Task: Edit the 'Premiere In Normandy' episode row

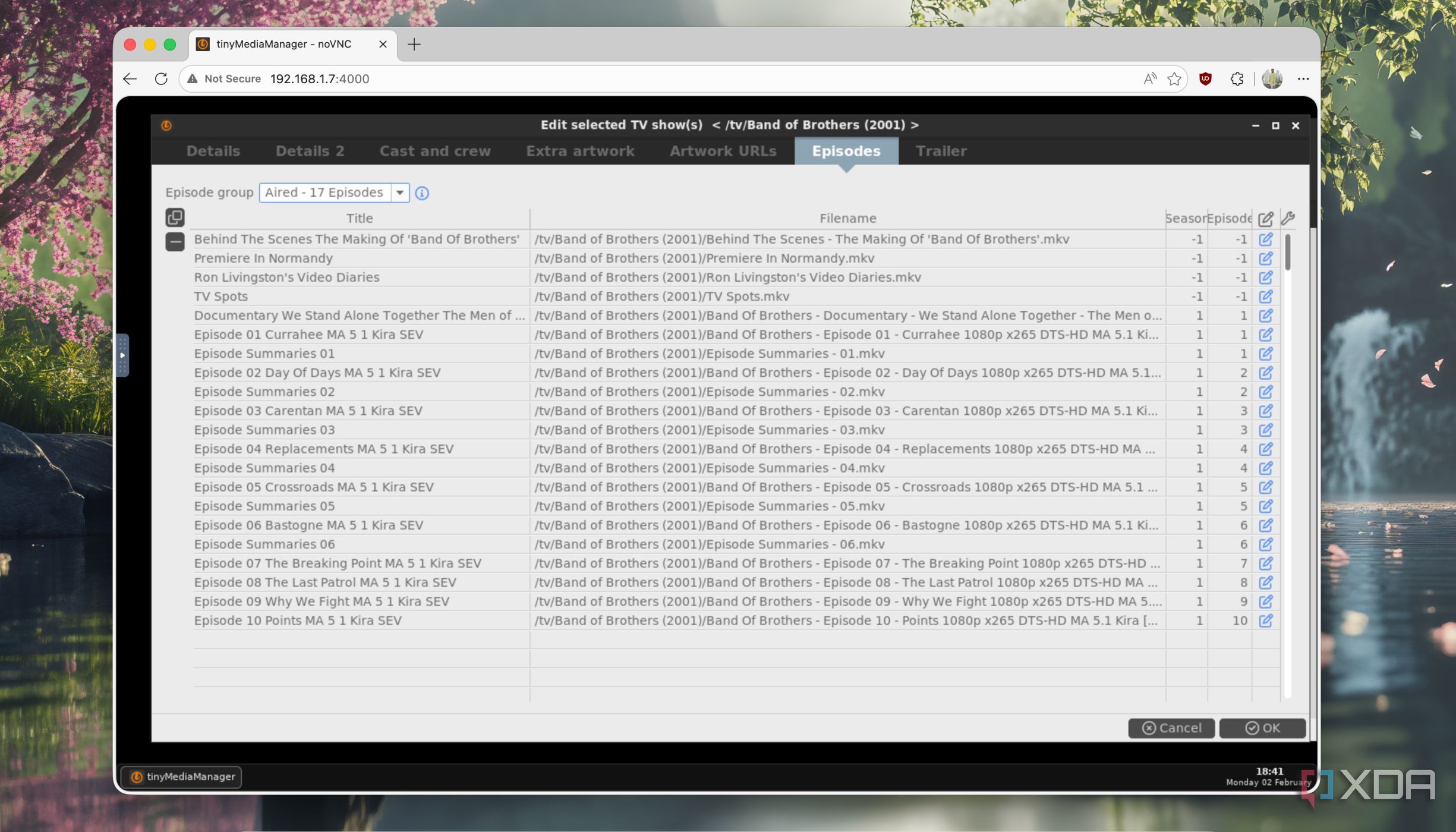Action: 1266,259
